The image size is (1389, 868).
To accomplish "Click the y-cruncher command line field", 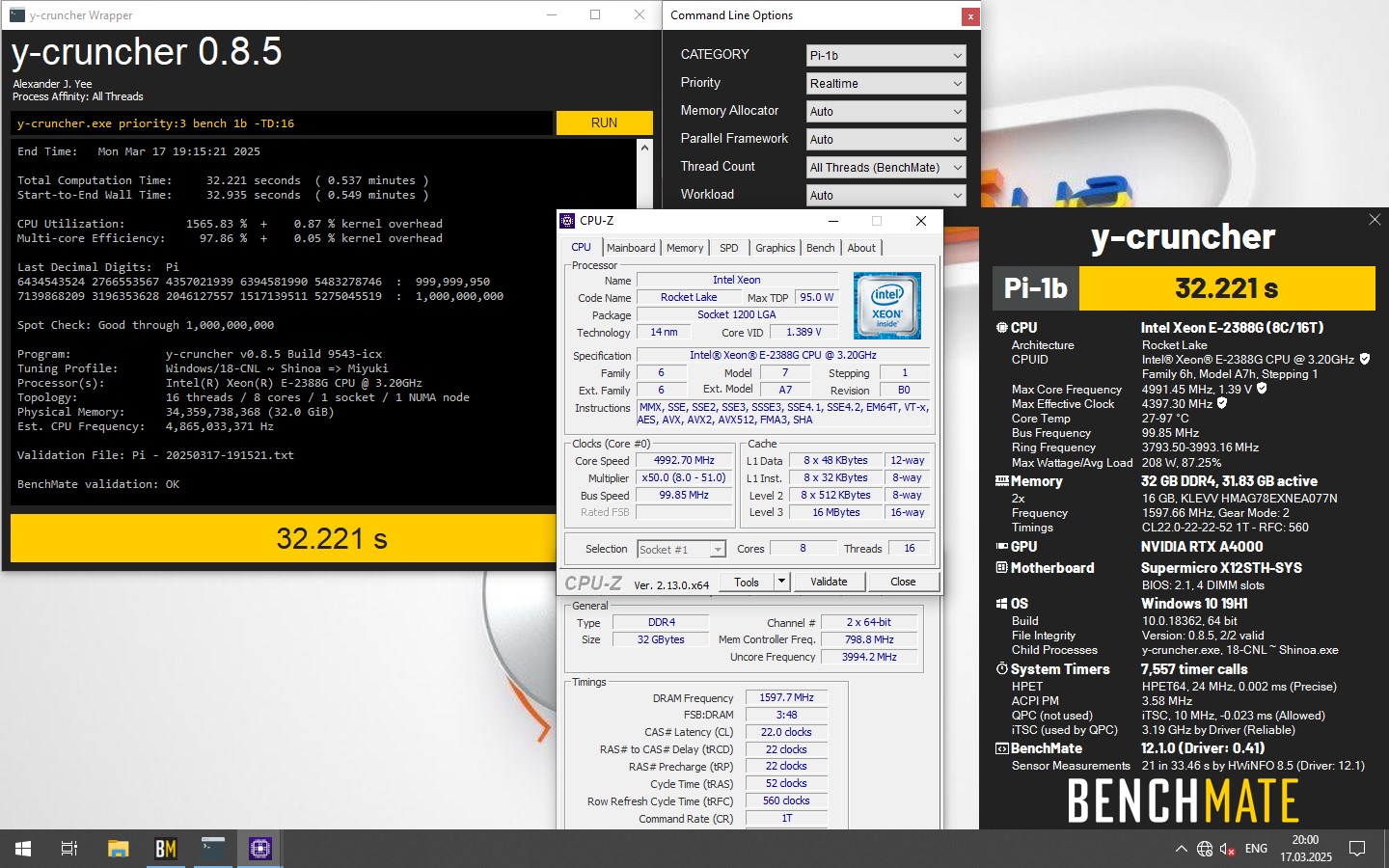I will point(282,123).
